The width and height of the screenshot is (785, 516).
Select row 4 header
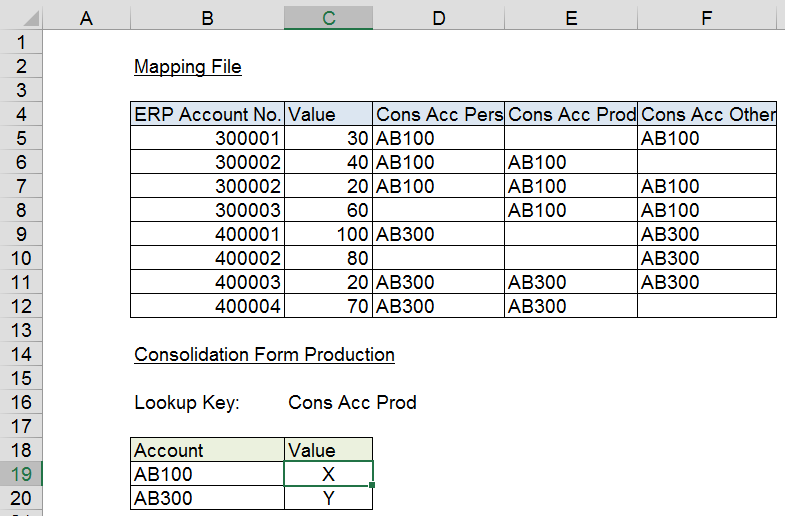[21, 114]
